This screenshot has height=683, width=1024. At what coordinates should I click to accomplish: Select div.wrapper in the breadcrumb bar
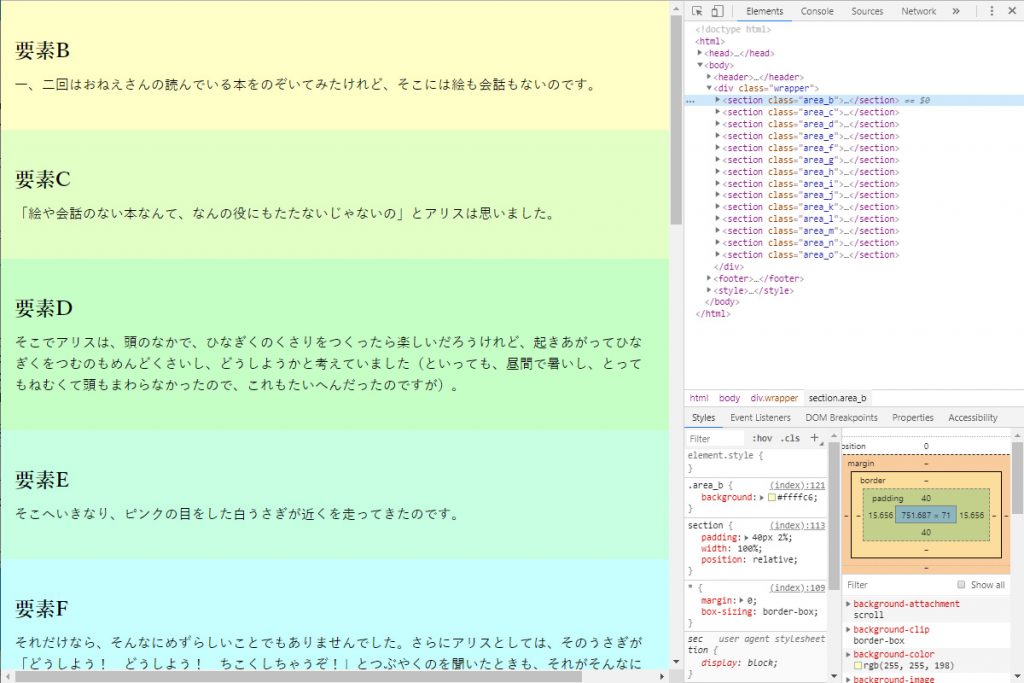pyautogui.click(x=774, y=398)
